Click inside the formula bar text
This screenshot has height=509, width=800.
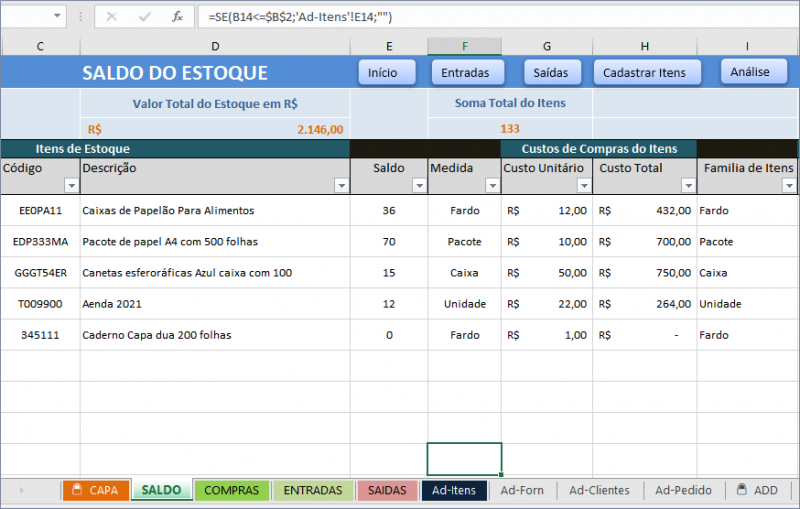(x=400, y=17)
